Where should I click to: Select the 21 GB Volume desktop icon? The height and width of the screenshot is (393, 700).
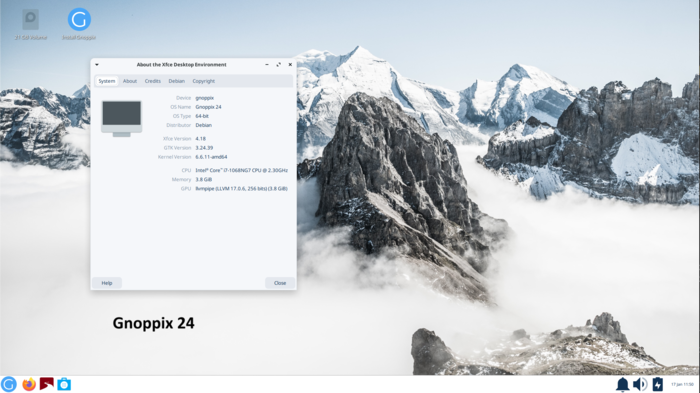click(x=30, y=24)
